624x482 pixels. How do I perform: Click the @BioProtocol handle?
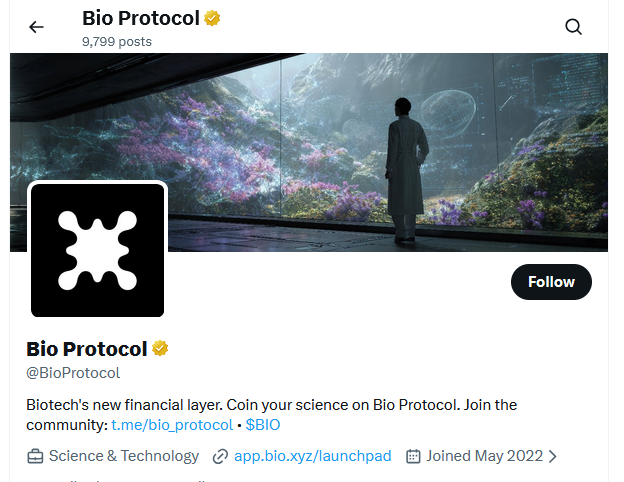(x=73, y=373)
